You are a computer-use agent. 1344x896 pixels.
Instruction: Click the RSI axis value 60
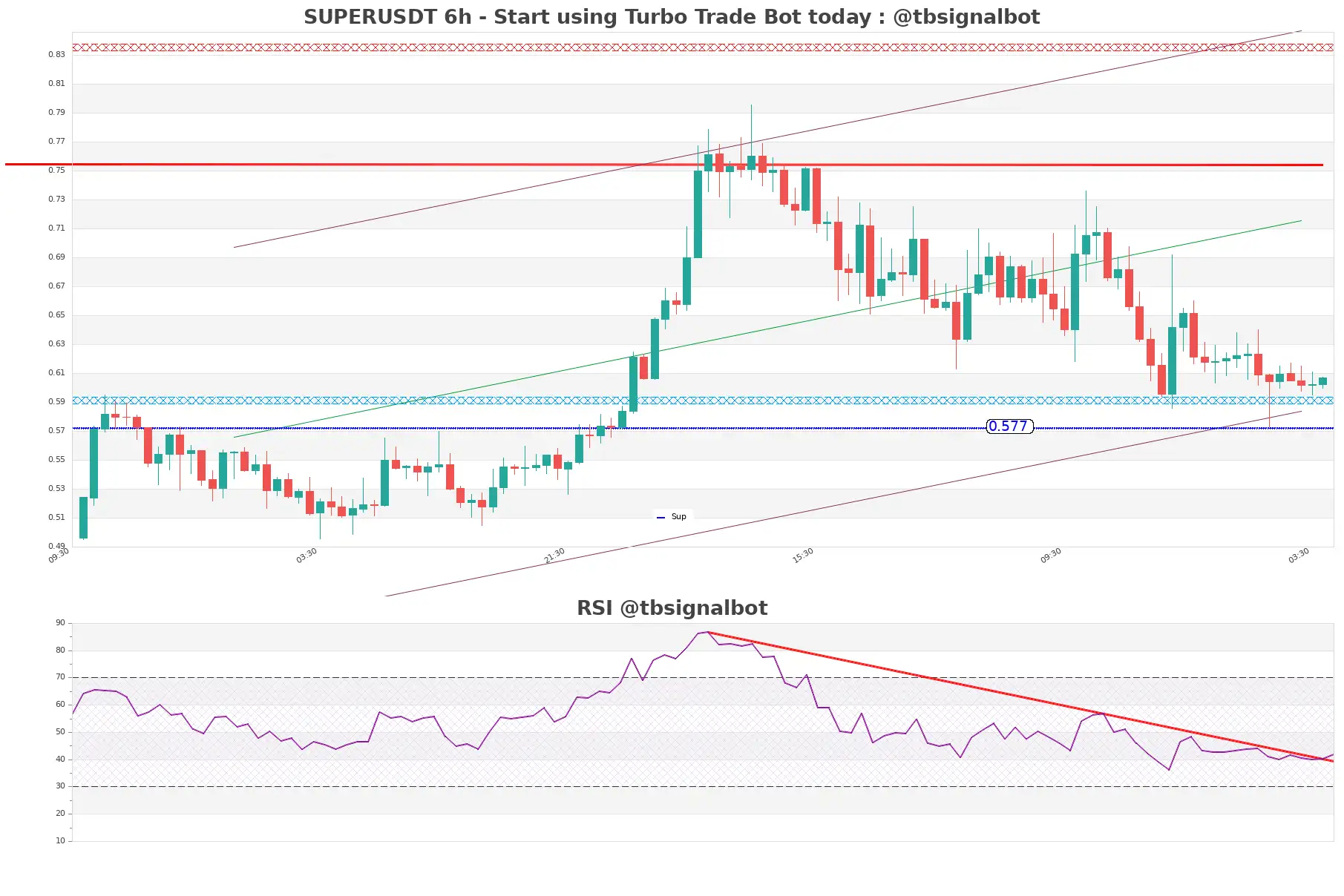point(60,704)
